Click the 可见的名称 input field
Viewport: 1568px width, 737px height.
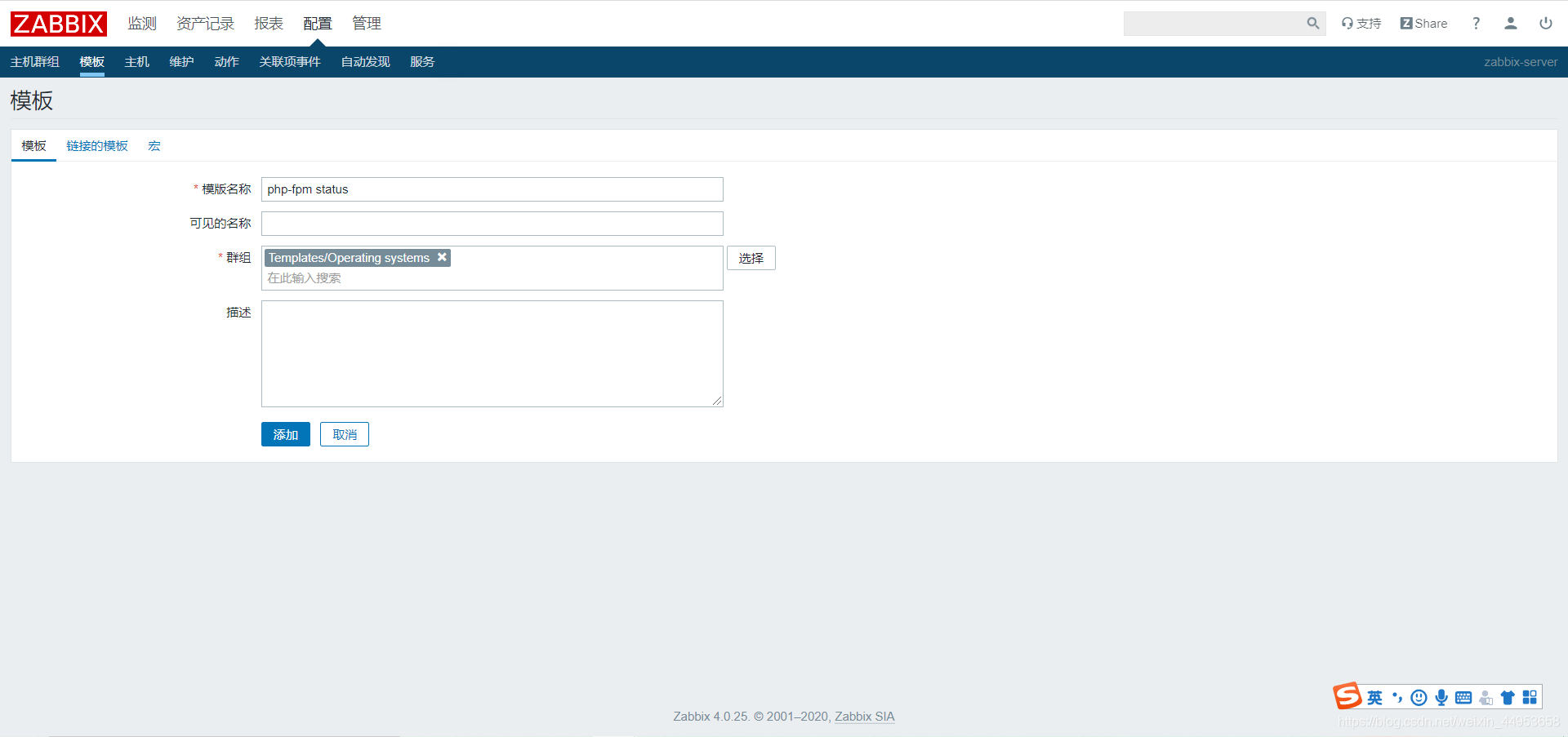pyautogui.click(x=492, y=224)
